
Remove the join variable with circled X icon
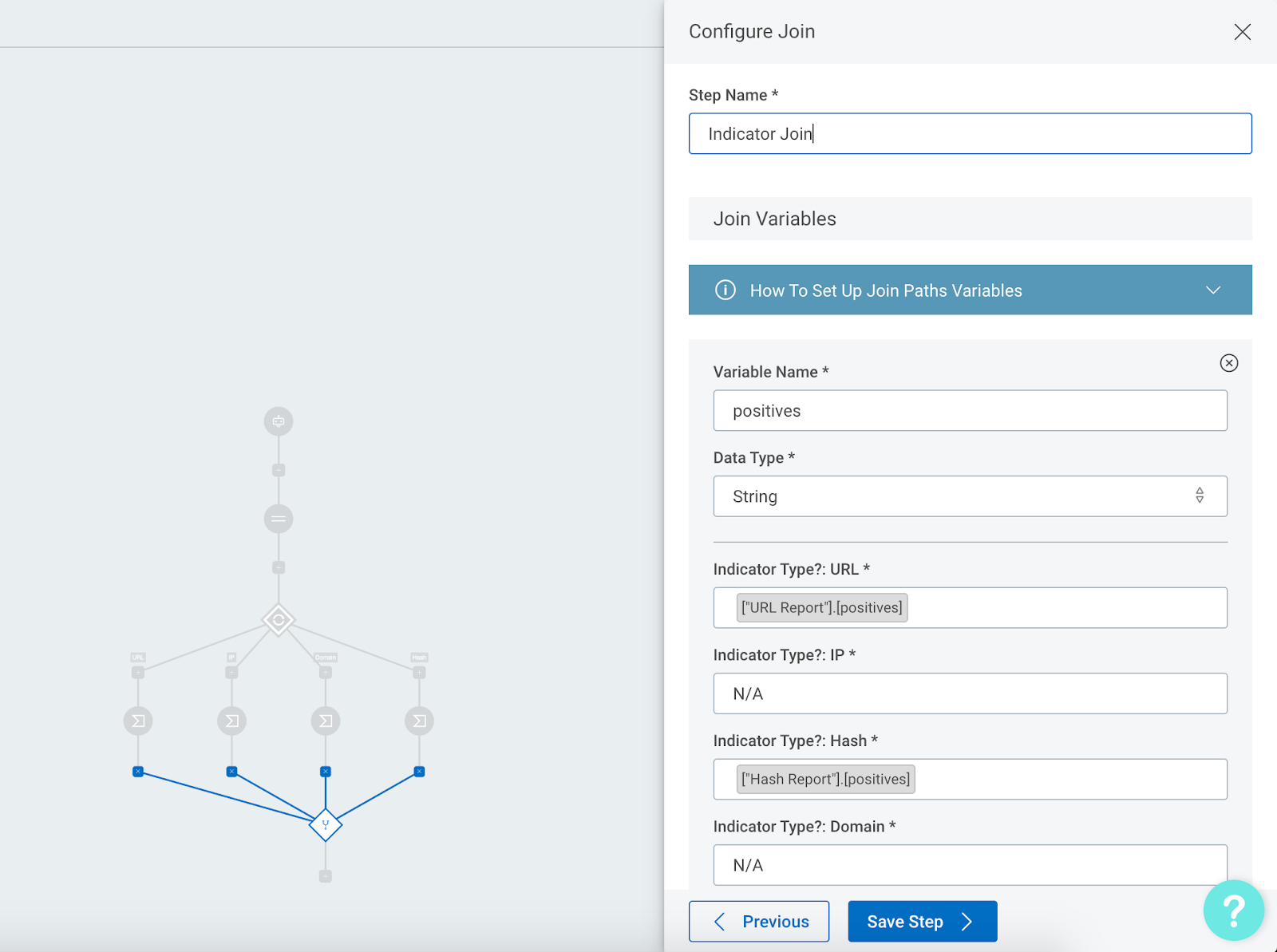[1228, 363]
